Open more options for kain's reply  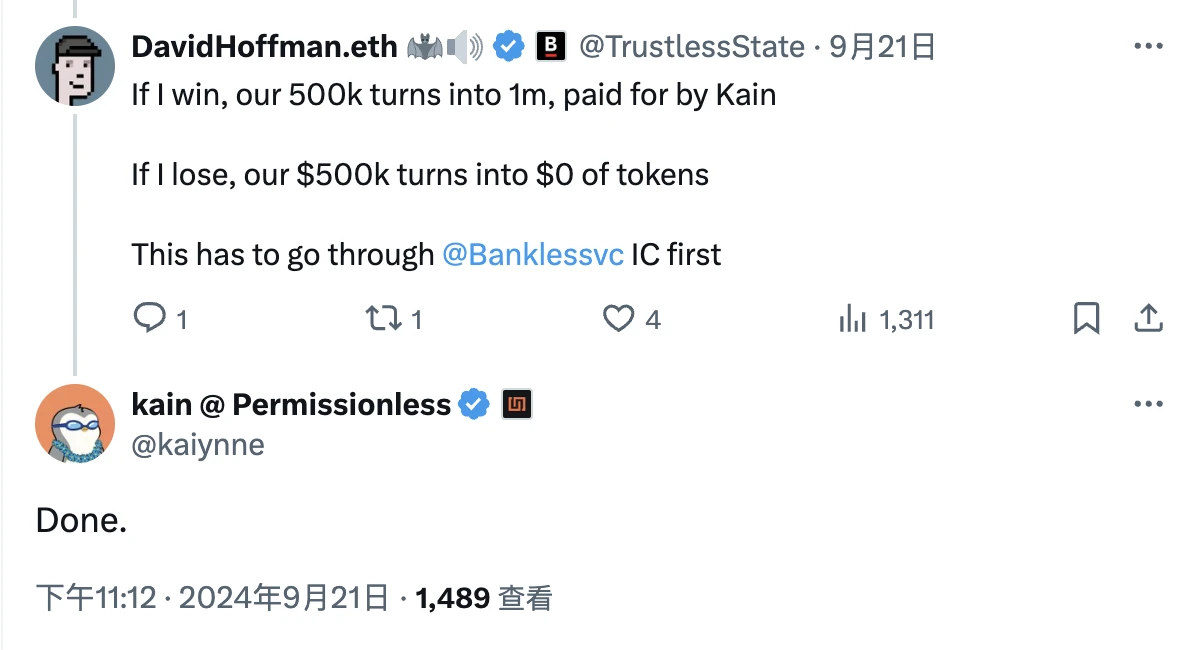[1147, 405]
